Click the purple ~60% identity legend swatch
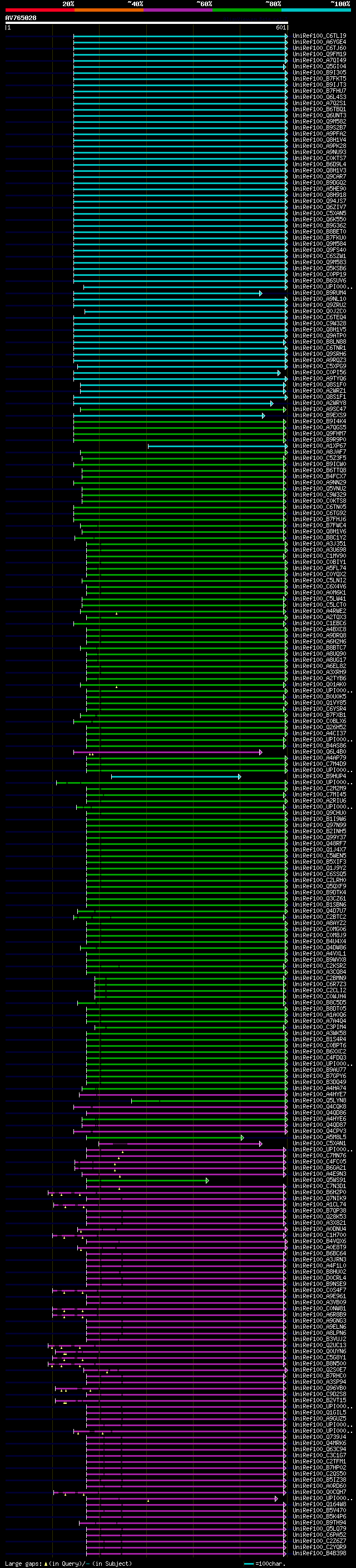The height and width of the screenshot is (1568, 356). point(179,10)
